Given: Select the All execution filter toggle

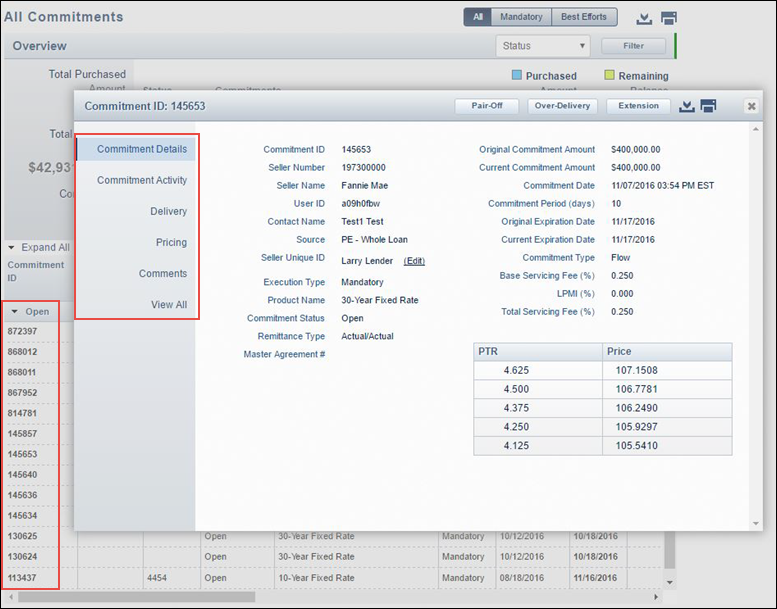Looking at the screenshot, I should point(478,17).
